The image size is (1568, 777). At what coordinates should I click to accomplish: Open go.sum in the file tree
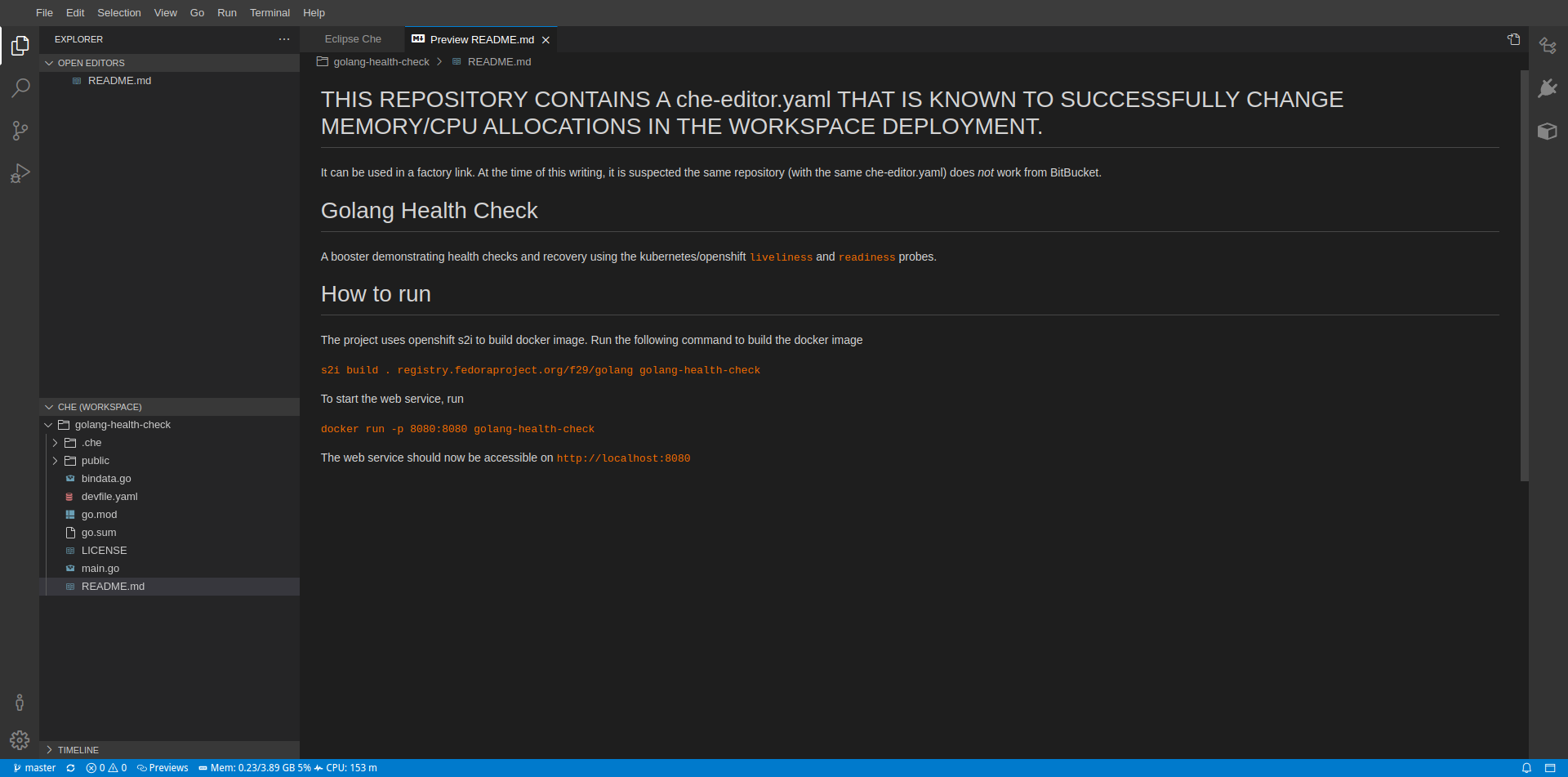coord(169,533)
